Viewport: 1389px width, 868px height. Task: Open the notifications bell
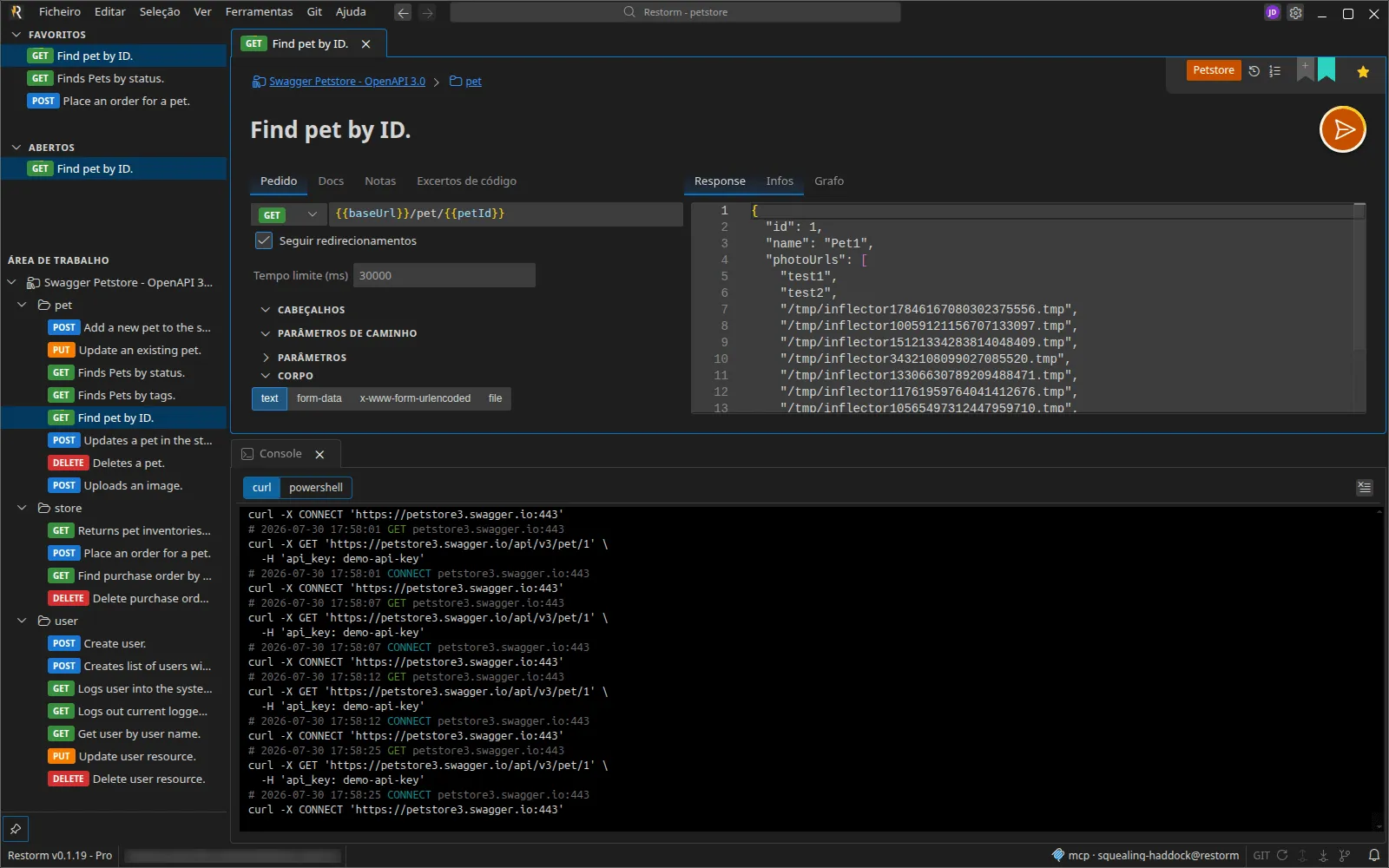coord(1373,855)
